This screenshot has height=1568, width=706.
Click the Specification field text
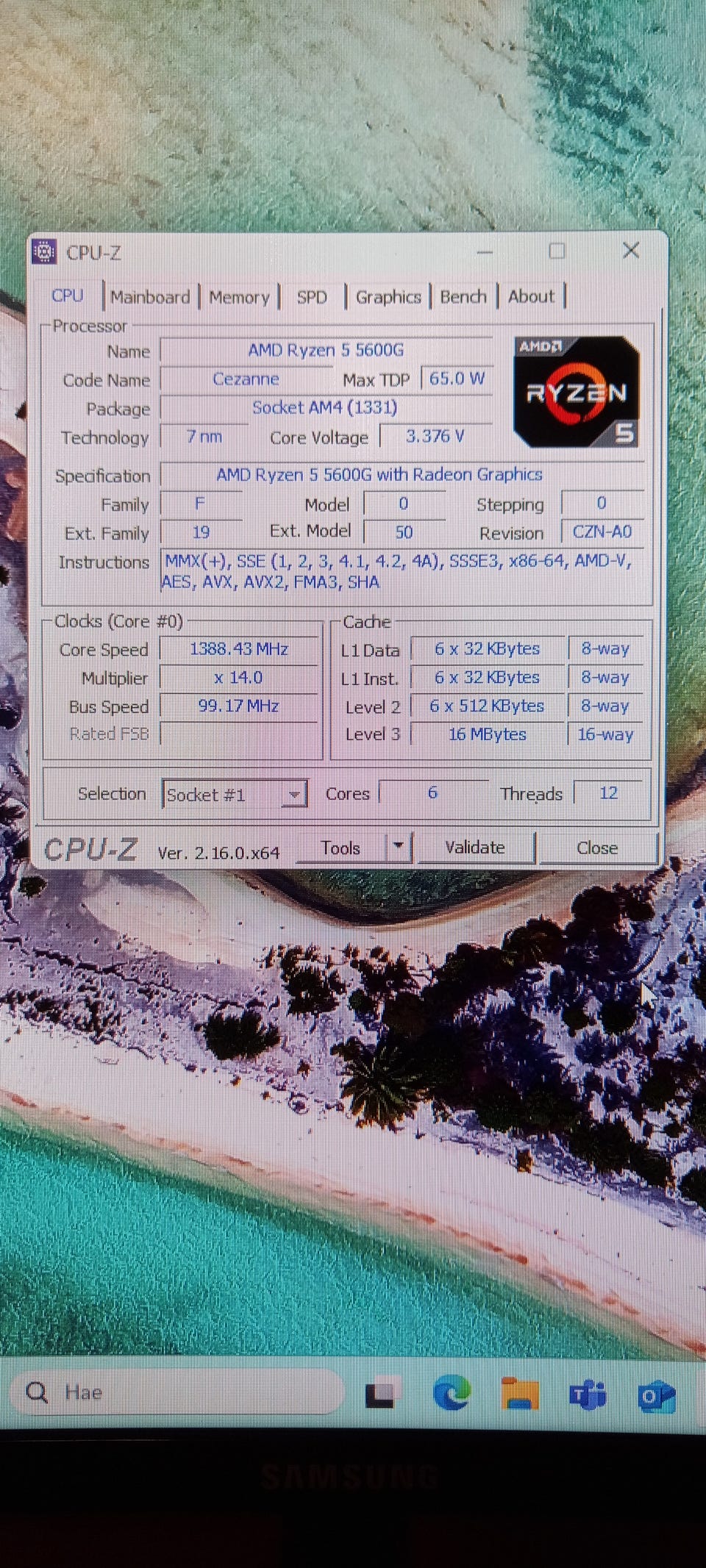tap(379, 475)
